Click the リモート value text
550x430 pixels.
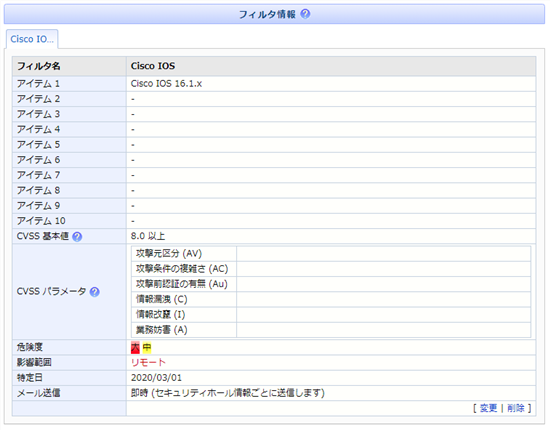pyautogui.click(x=148, y=362)
